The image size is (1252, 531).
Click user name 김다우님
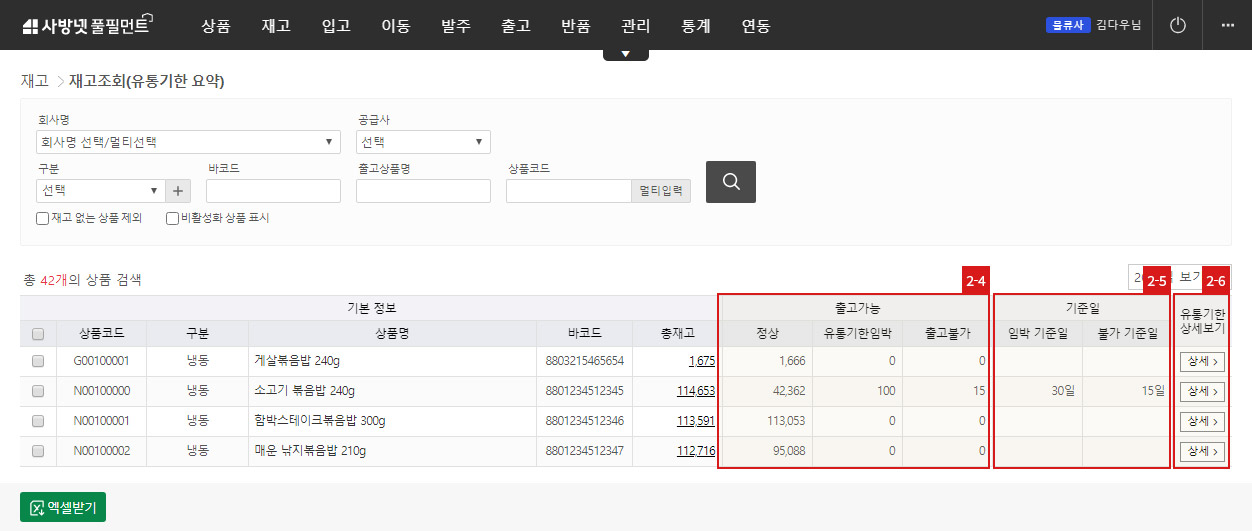(x=1118, y=25)
